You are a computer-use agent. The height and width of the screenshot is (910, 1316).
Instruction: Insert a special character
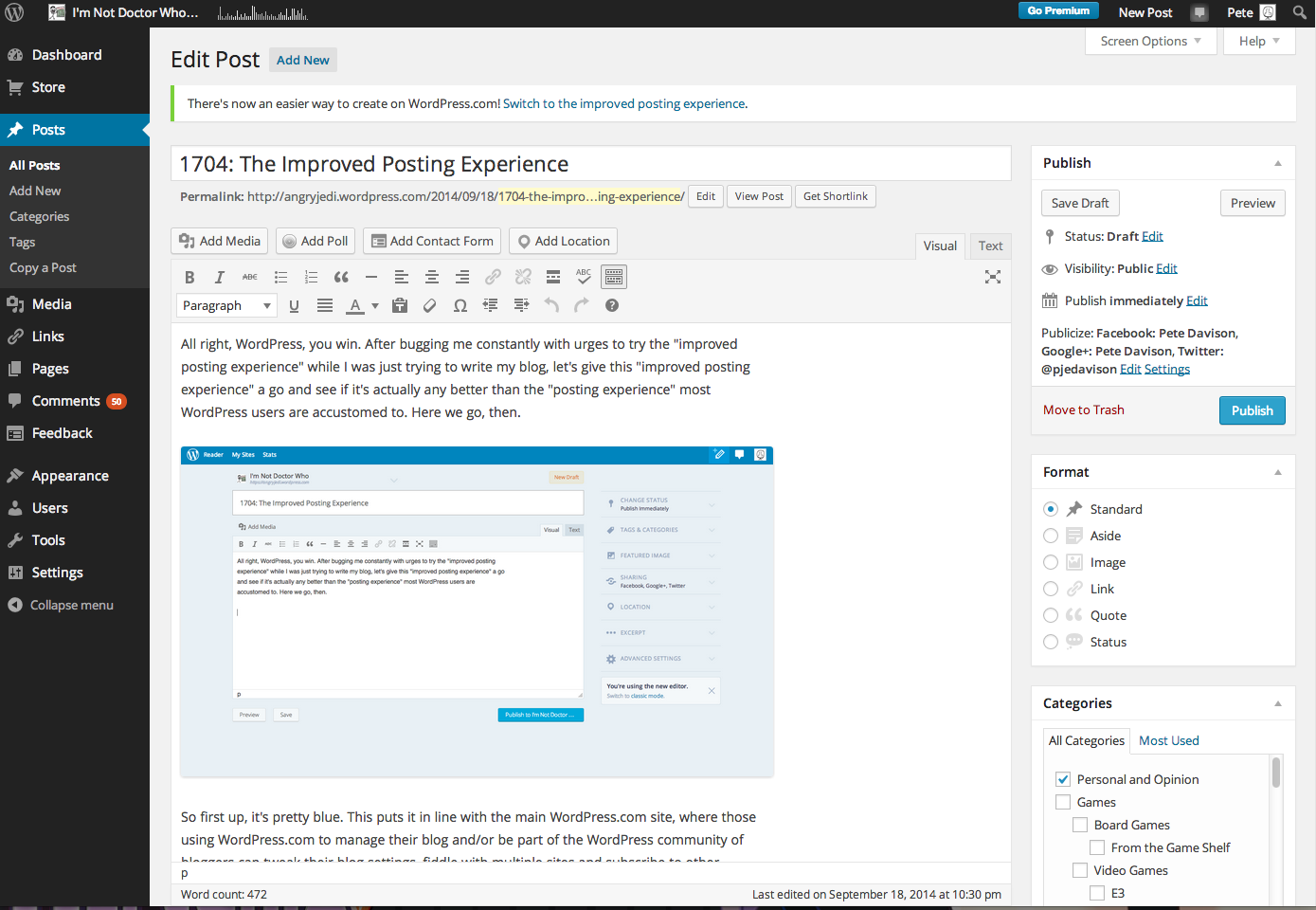(460, 305)
